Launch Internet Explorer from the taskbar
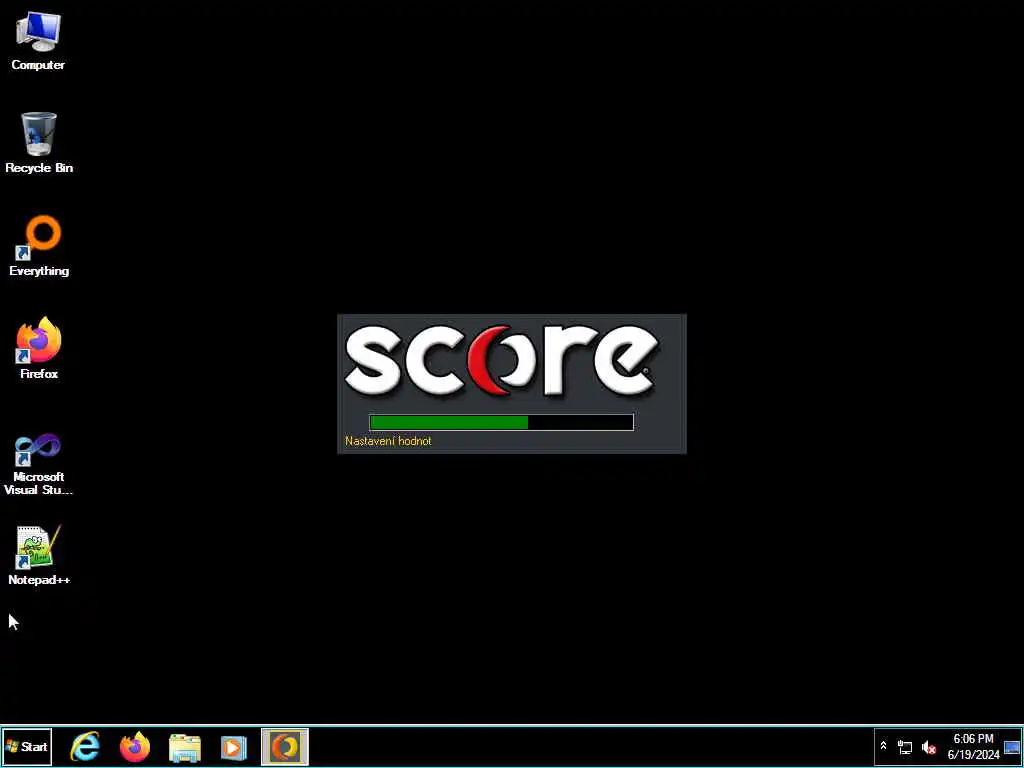 (85, 746)
